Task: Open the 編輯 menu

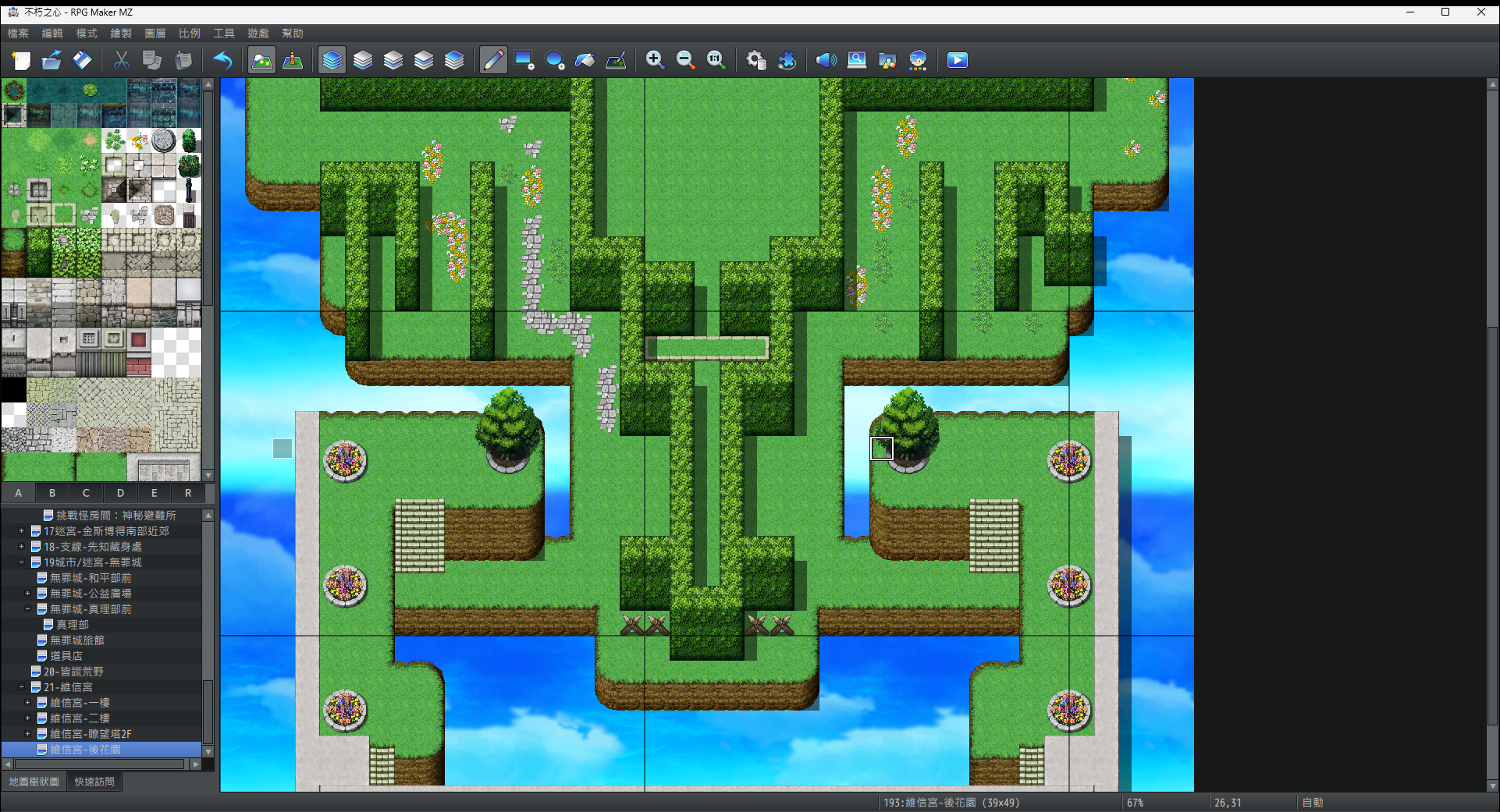Action: [x=52, y=34]
